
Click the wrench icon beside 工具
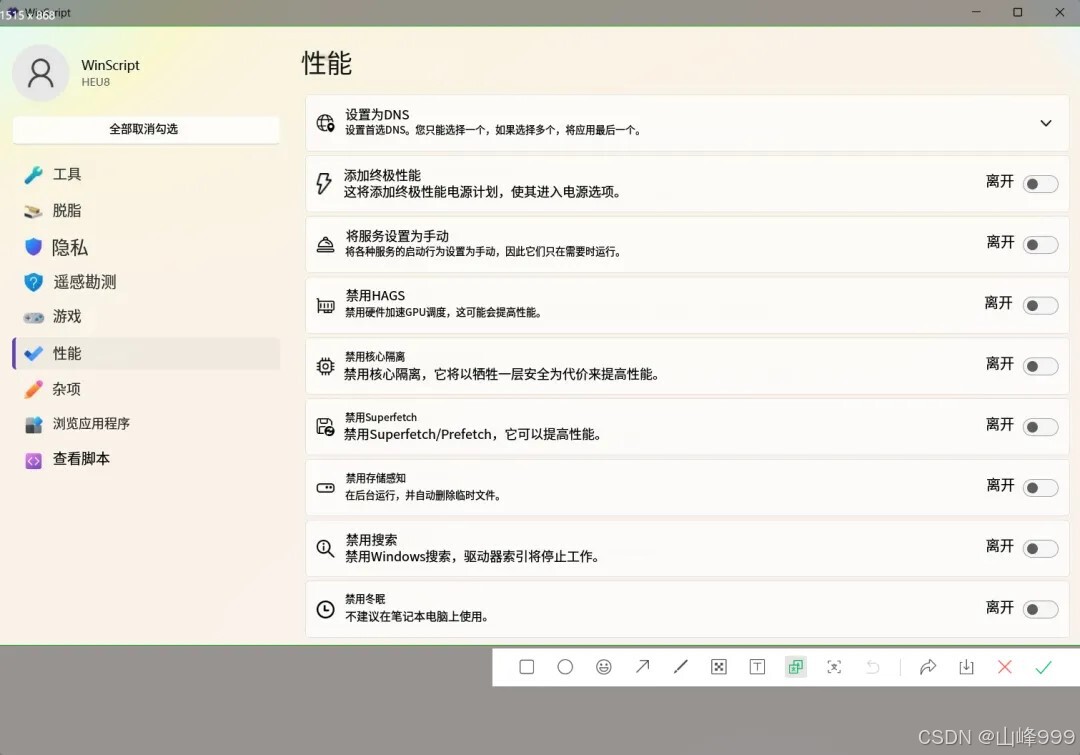point(33,175)
